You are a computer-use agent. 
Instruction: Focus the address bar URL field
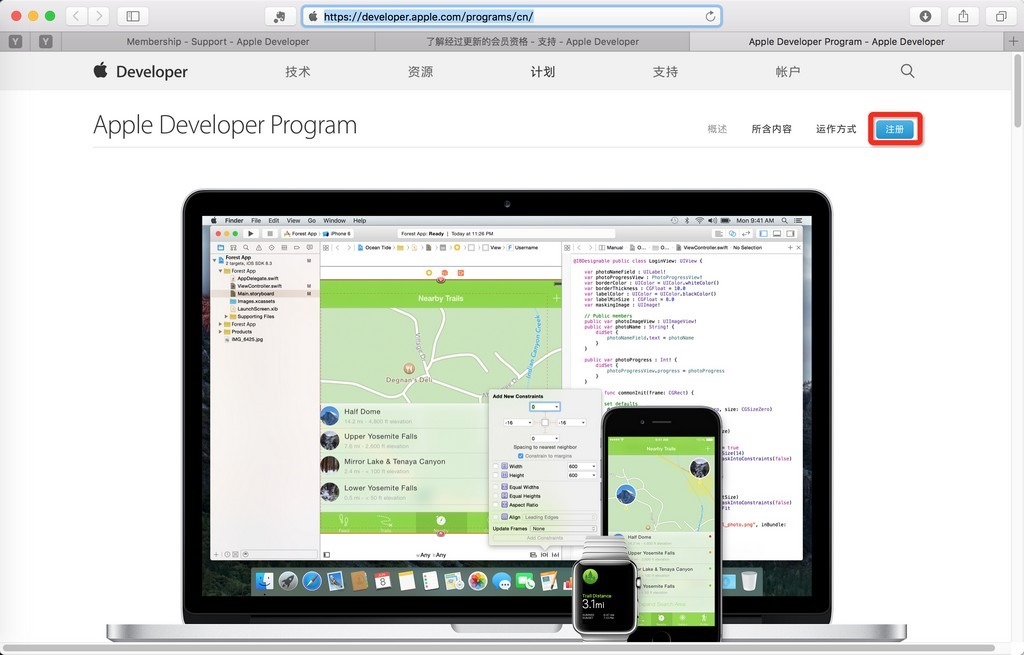511,16
